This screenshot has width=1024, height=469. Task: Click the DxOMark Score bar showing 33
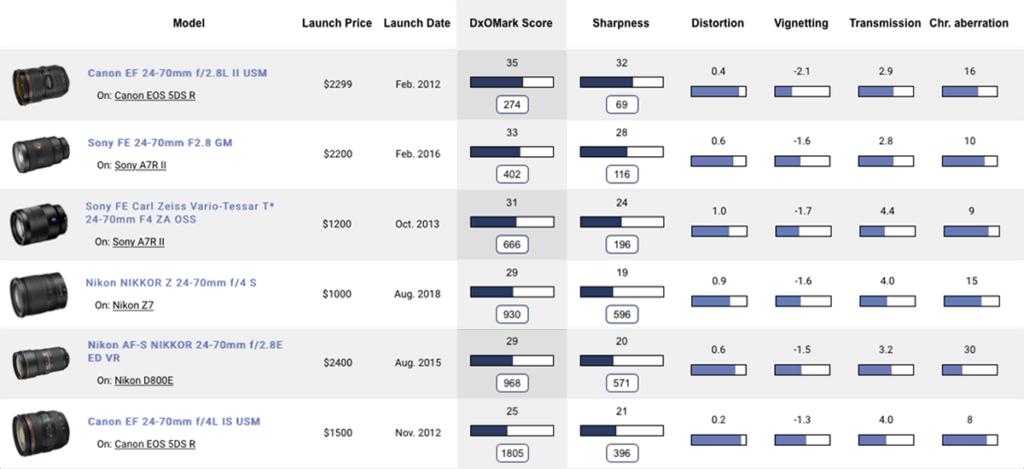(x=512, y=152)
